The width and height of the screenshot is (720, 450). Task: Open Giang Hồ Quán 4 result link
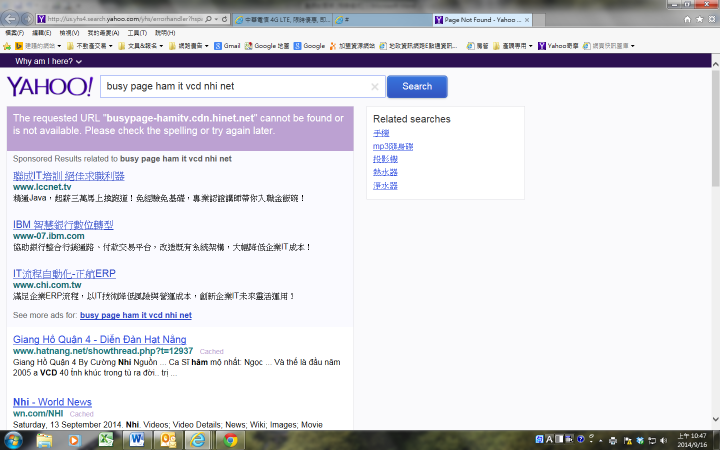100,339
